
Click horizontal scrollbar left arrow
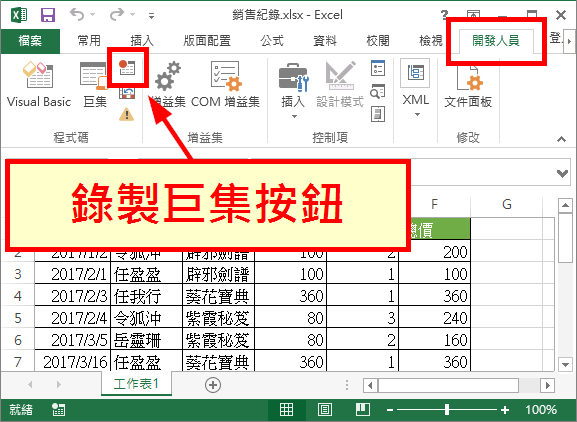click(x=370, y=386)
